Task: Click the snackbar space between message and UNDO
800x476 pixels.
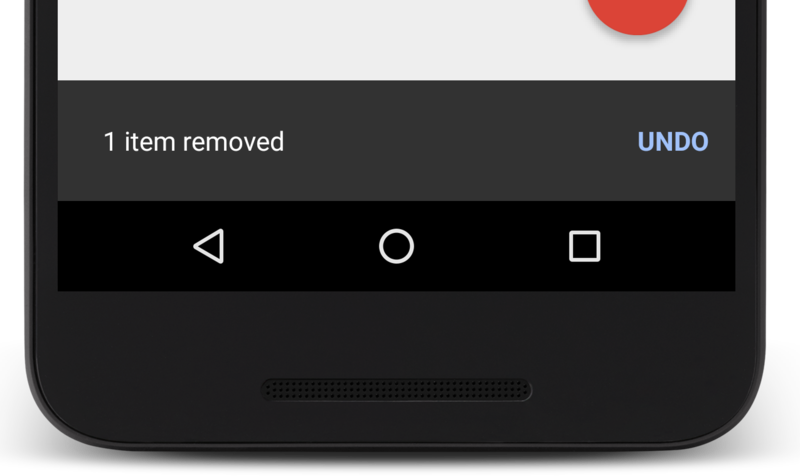Action: click(x=459, y=142)
